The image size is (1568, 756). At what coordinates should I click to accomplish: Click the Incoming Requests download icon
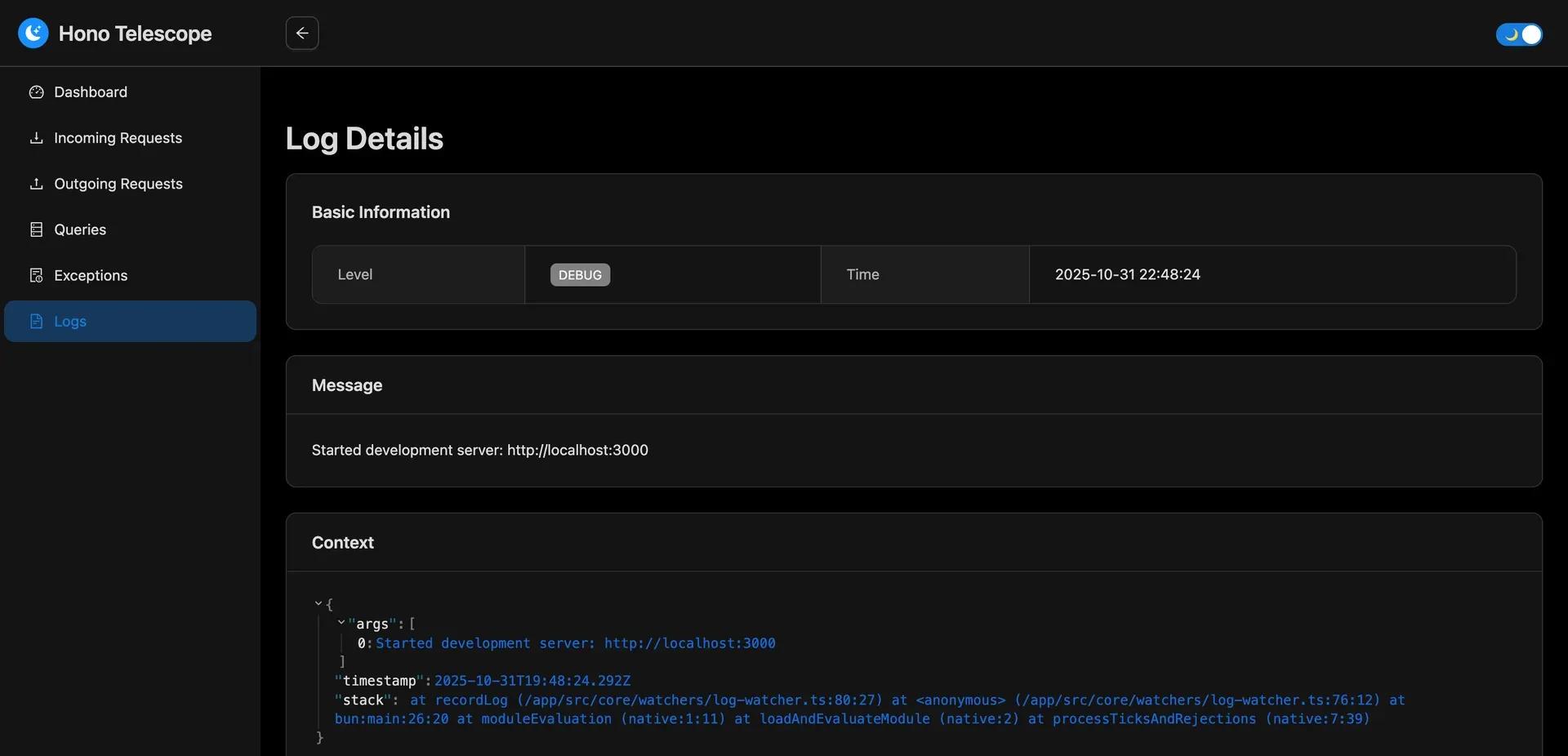36,137
